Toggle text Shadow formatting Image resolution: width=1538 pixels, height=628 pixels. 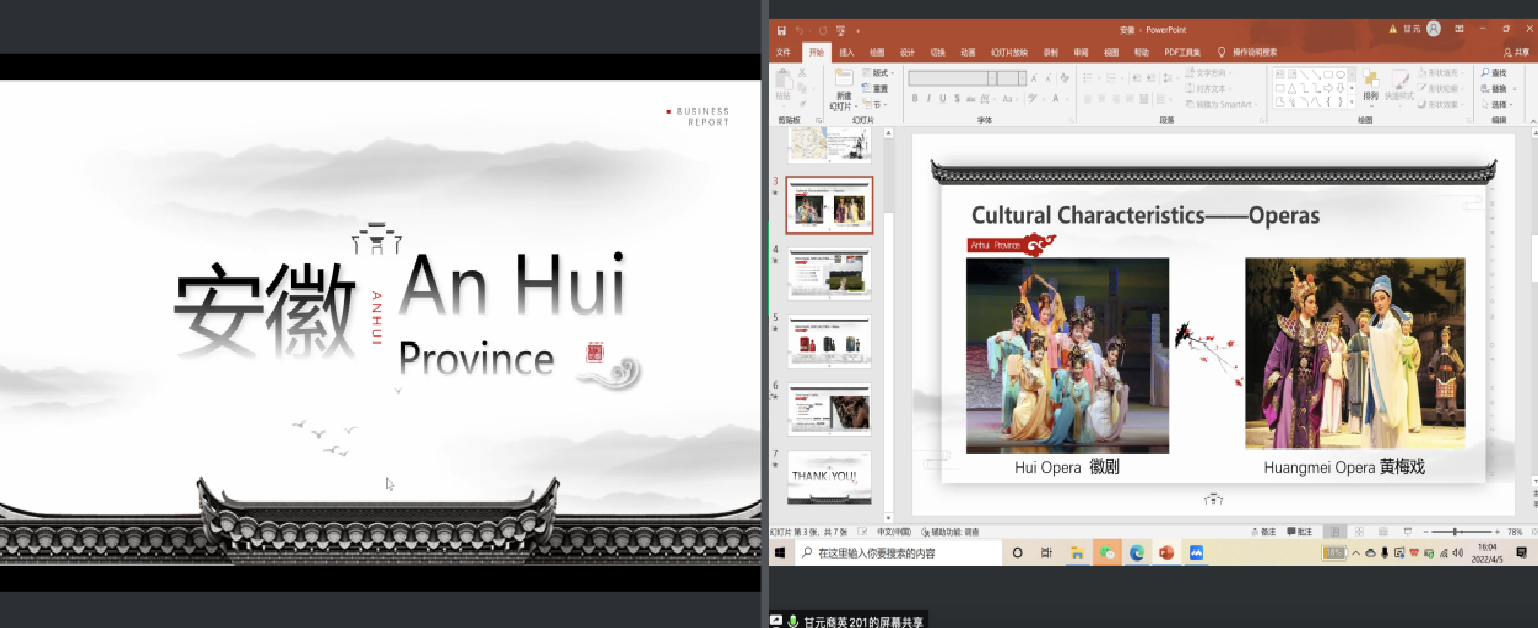pyautogui.click(x=957, y=98)
